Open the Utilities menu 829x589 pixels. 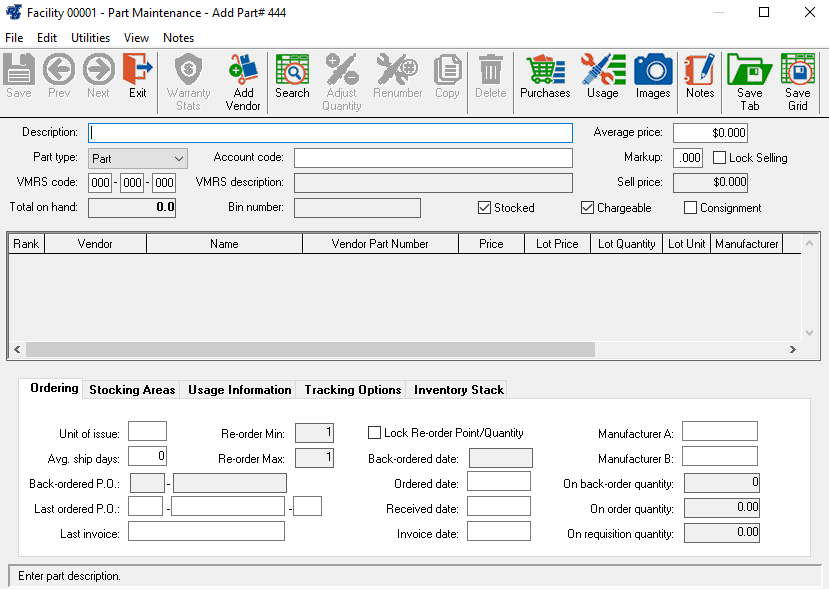90,38
